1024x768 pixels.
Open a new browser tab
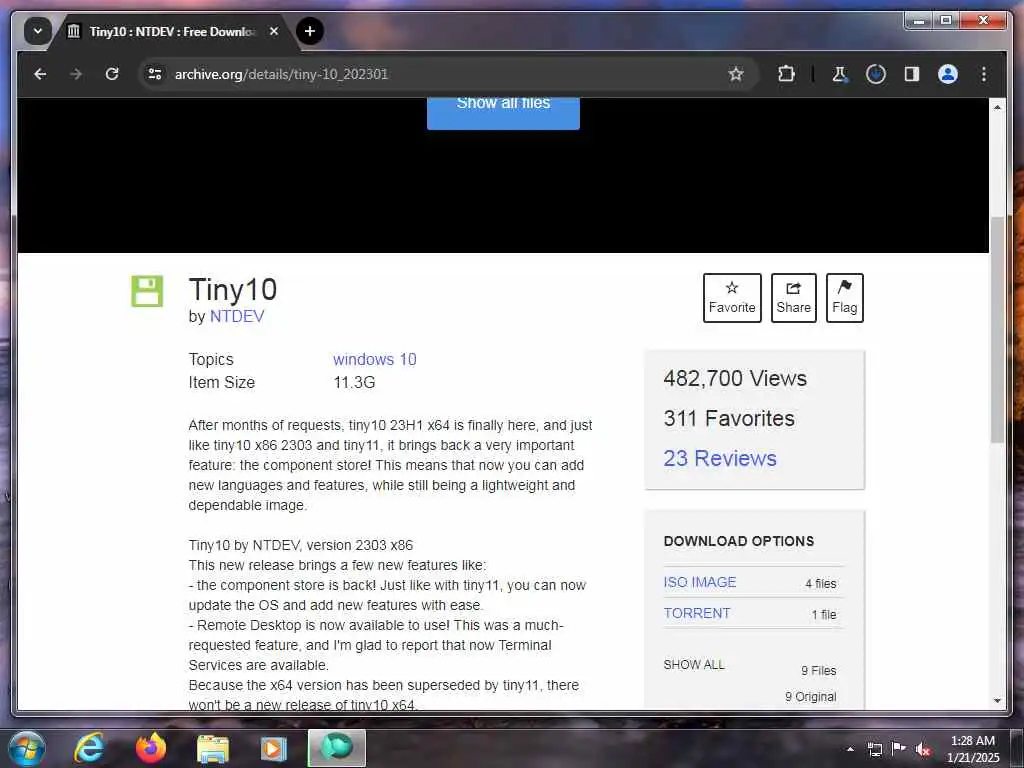pyautogui.click(x=310, y=31)
